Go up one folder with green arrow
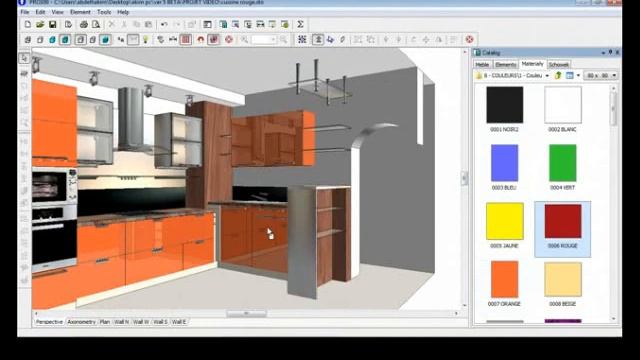The height and width of the screenshot is (360, 640). pyautogui.click(x=558, y=76)
